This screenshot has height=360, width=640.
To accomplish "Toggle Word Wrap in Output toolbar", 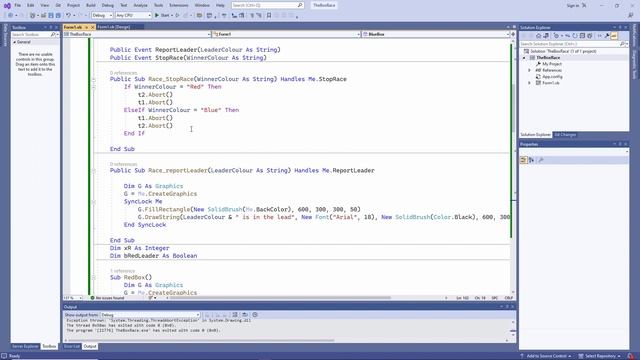I will (x=245, y=315).
